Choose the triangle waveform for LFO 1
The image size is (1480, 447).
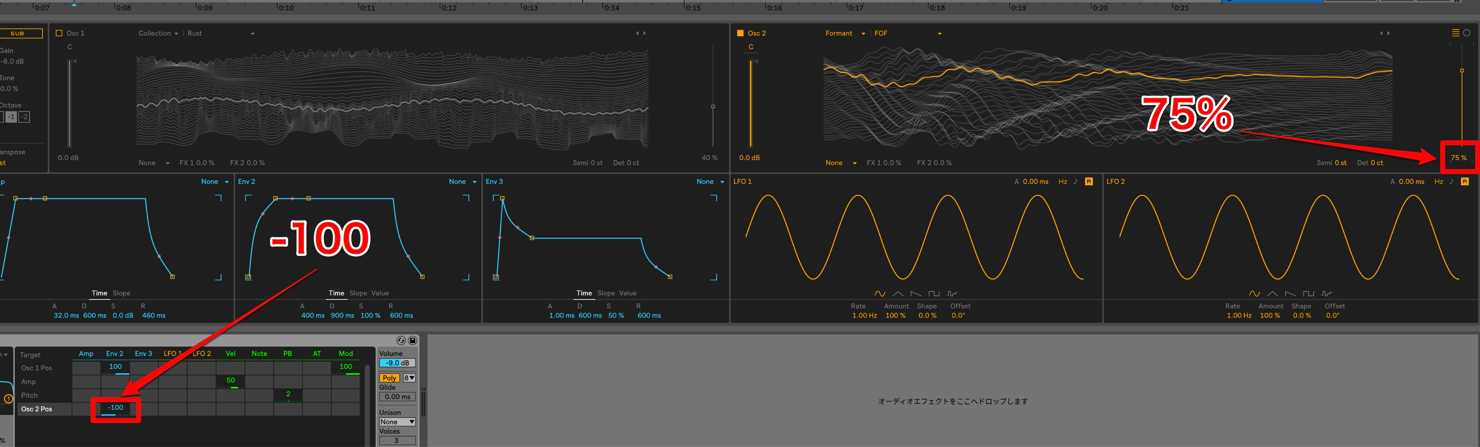898,294
